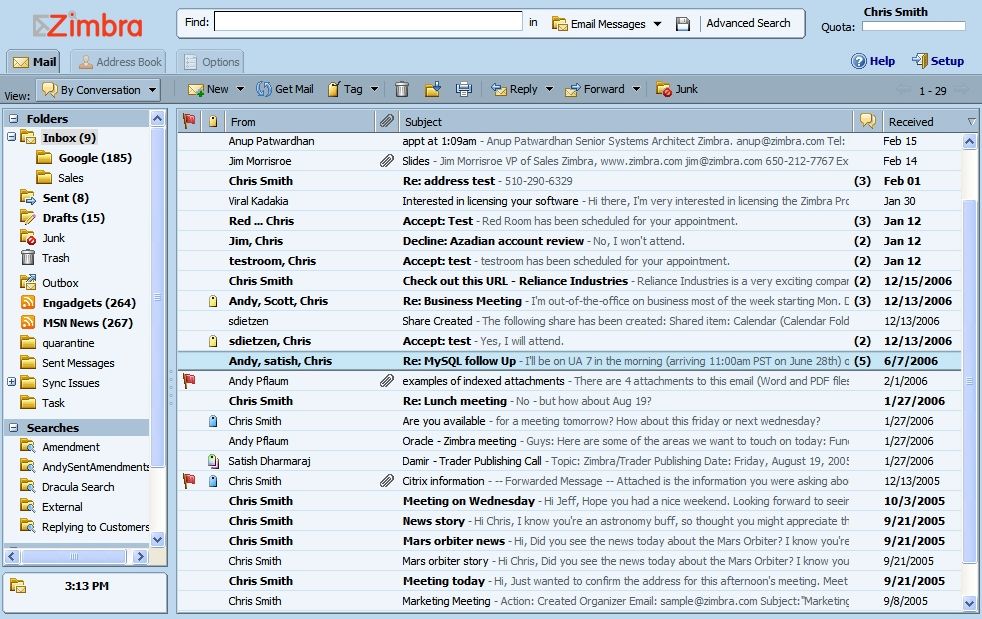
Task: Sort messages by From column
Action: pyautogui.click(x=299, y=122)
